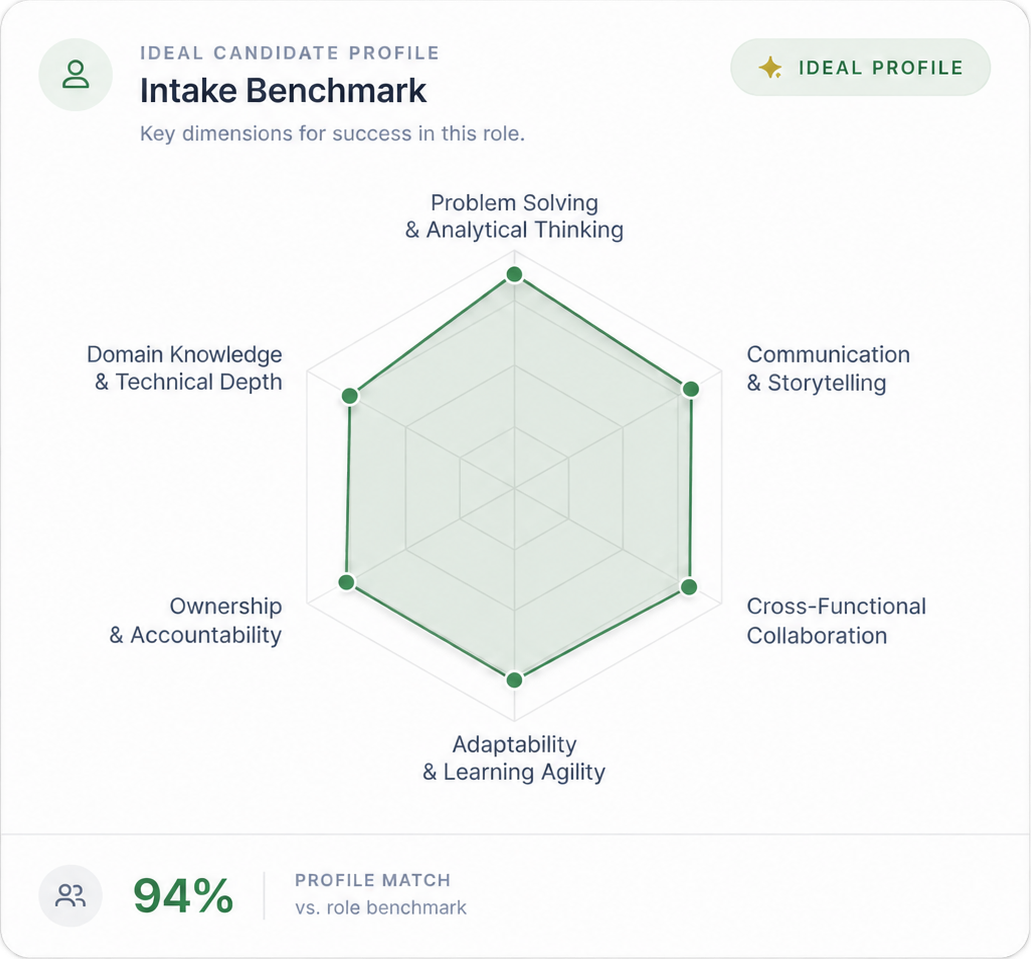Click the Domain Knowledge & Technical Depth label
Image resolution: width=1031 pixels, height=959 pixels.
184,368
